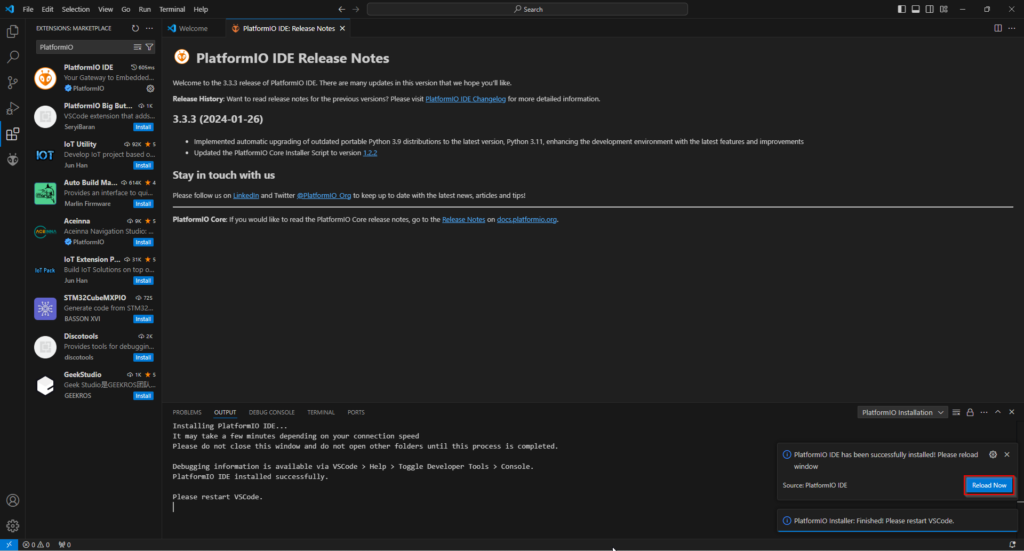This screenshot has width=1024, height=551.
Task: Click the Reload Now button
Action: pyautogui.click(x=989, y=485)
